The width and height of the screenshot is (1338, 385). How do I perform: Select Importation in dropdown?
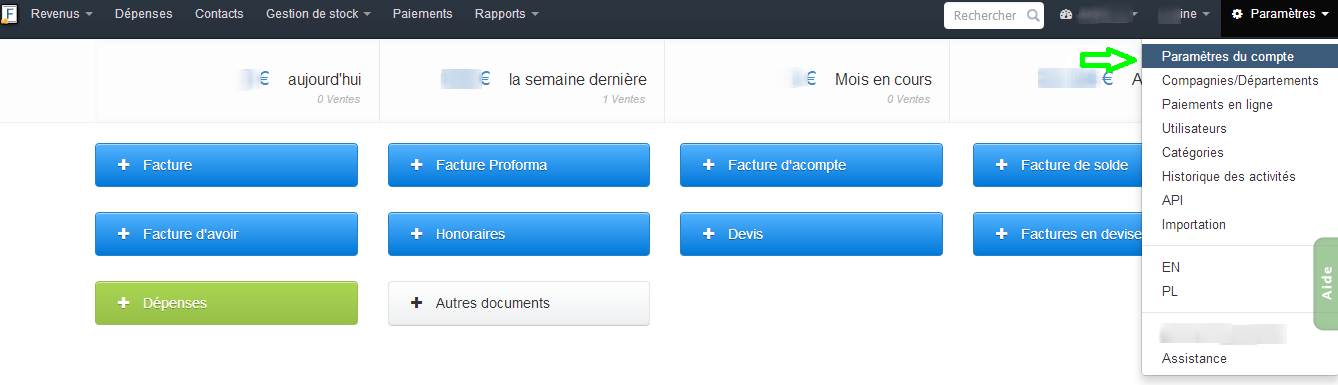1239,225
